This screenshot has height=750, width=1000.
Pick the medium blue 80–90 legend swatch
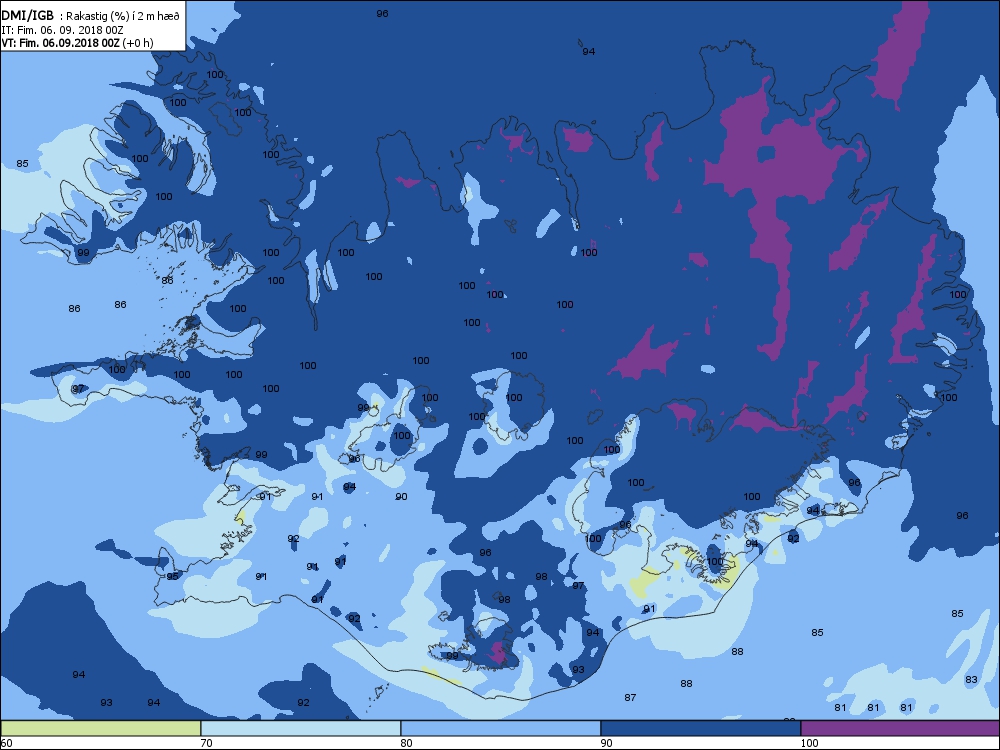[x=501, y=728]
